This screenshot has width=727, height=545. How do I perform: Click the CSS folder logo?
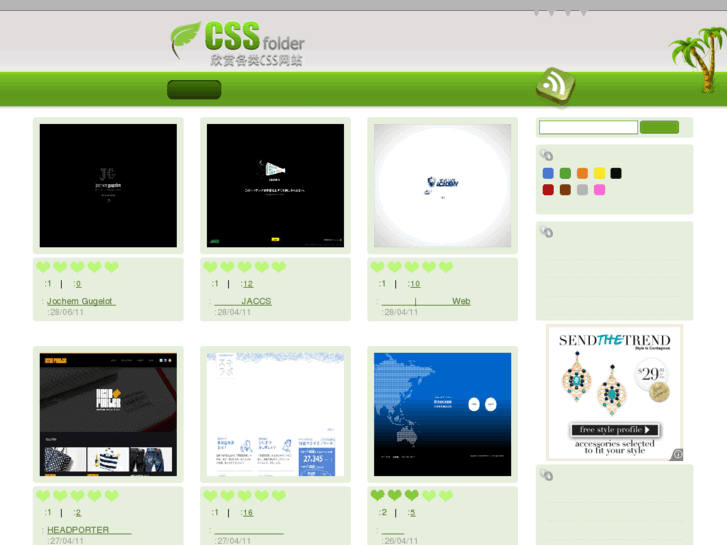(x=238, y=44)
